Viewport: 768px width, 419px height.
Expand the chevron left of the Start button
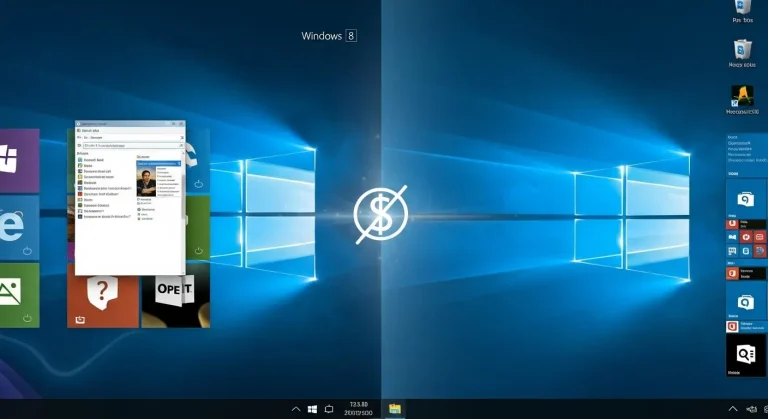(296, 409)
